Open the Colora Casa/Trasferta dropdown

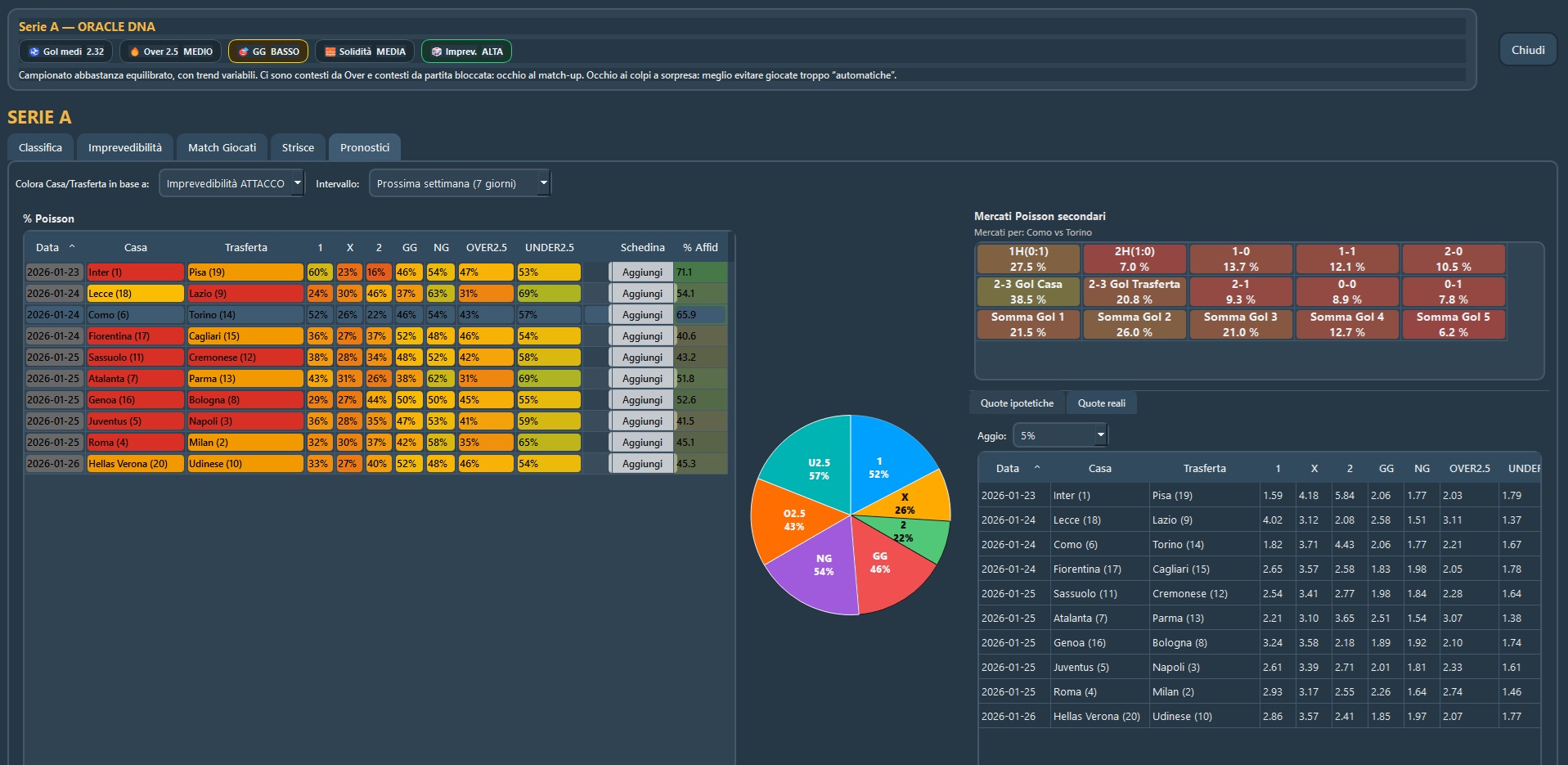pos(231,182)
